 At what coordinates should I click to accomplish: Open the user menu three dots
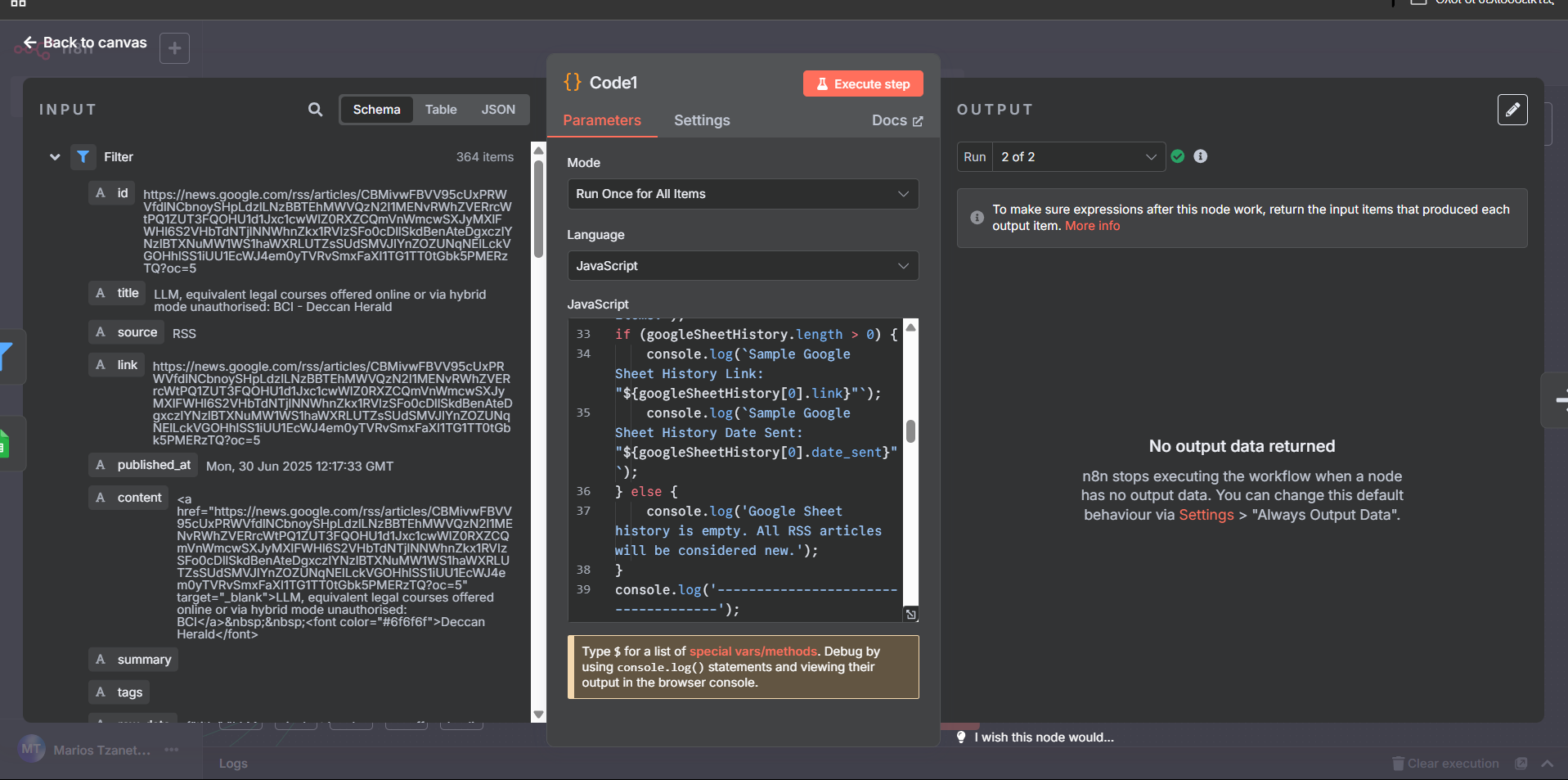coord(171,750)
